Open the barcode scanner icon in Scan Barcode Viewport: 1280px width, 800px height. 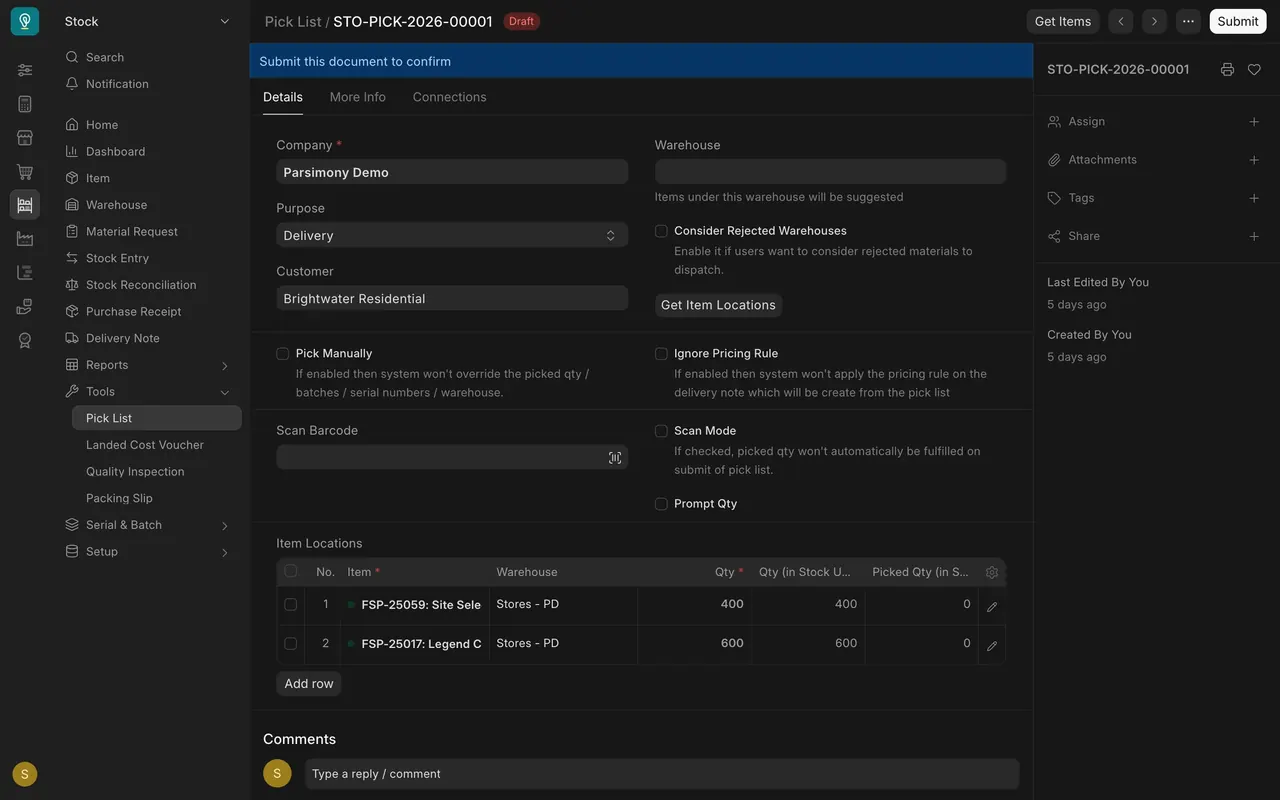coord(615,458)
